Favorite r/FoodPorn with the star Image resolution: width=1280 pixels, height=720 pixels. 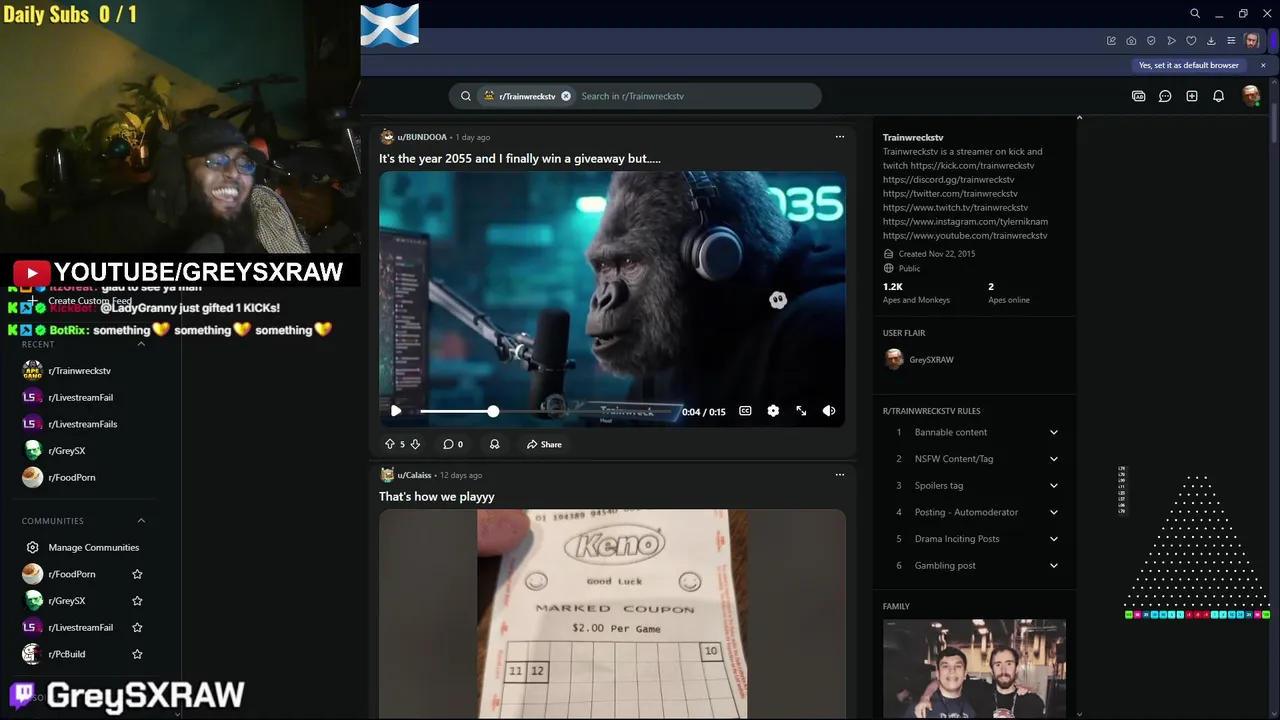tap(137, 574)
